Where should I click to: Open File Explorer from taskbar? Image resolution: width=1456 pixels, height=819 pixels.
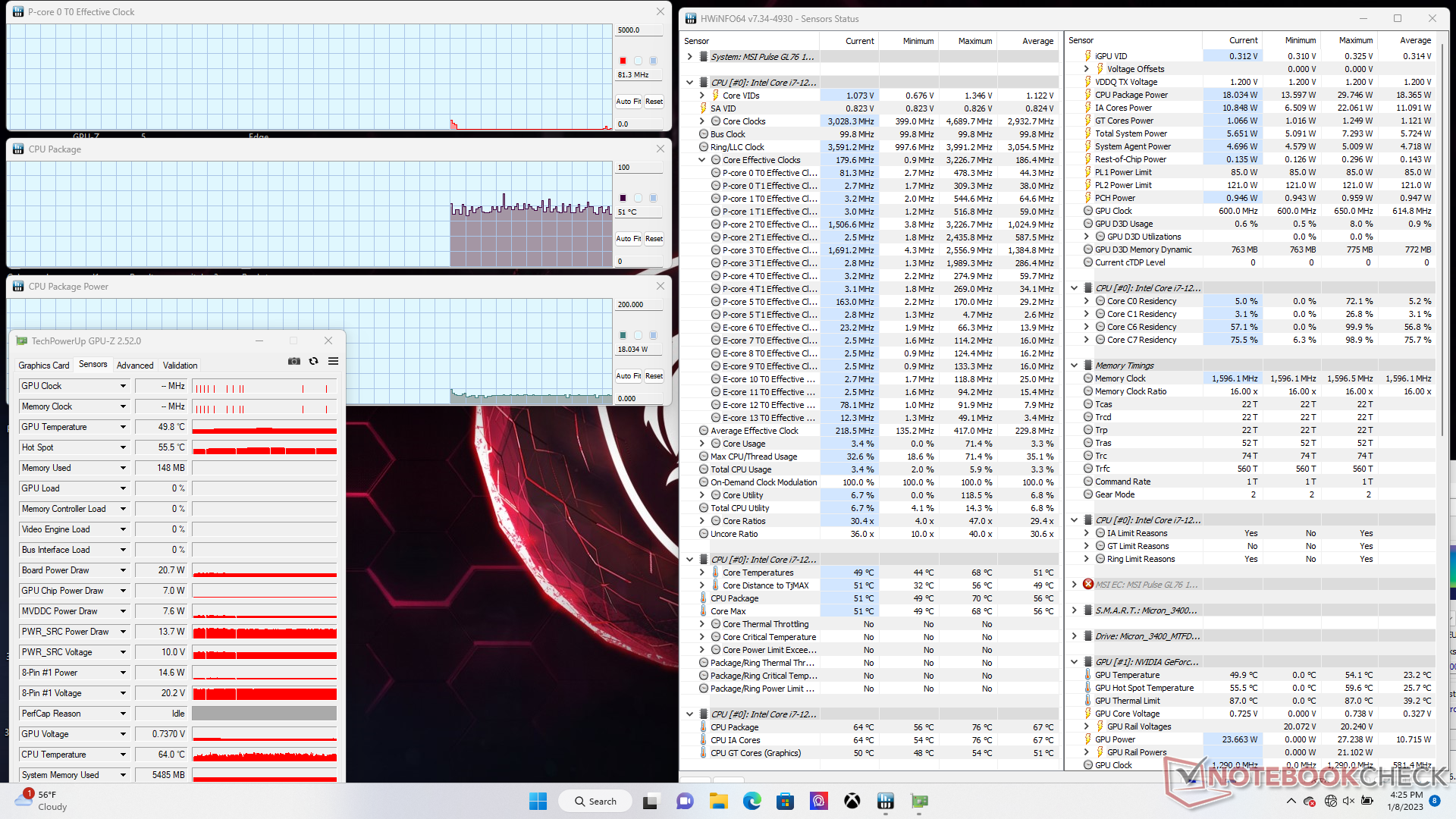click(x=718, y=801)
